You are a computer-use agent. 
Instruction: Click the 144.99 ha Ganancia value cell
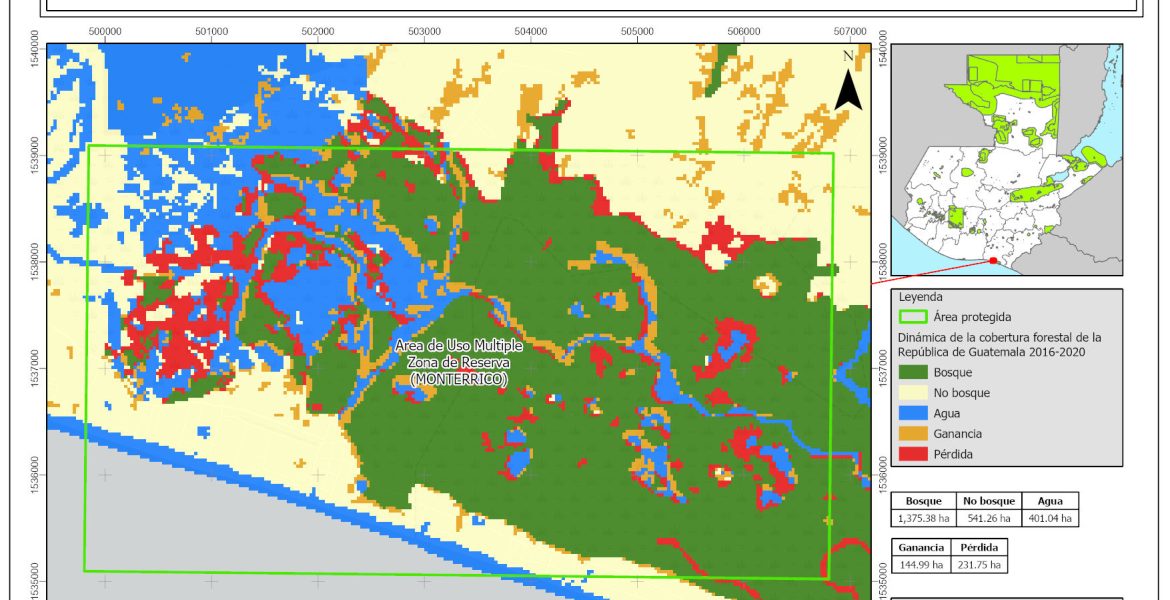pyautogui.click(x=920, y=564)
